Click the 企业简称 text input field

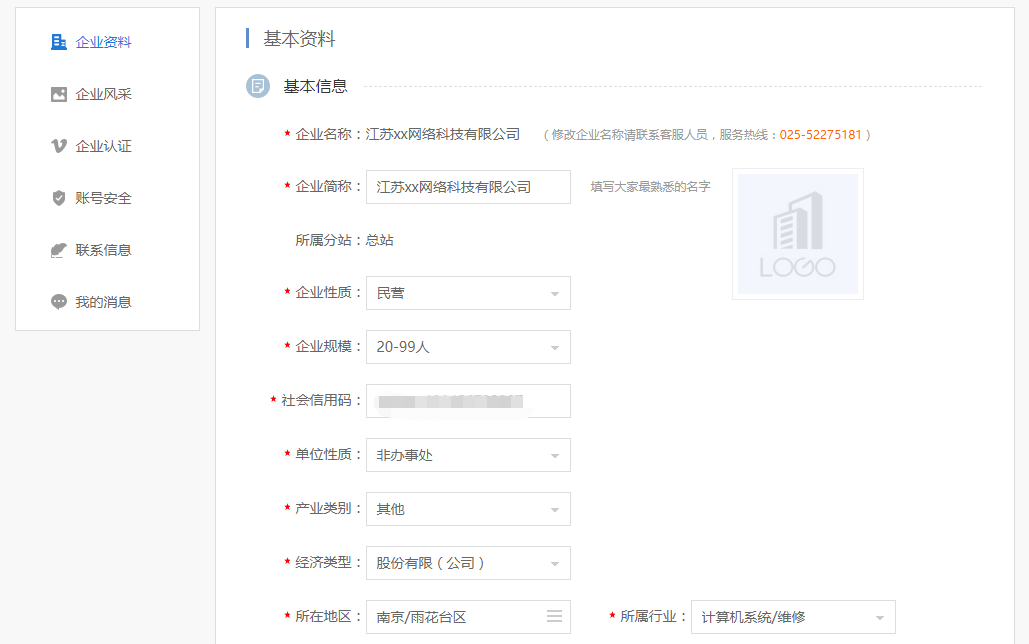click(x=468, y=187)
